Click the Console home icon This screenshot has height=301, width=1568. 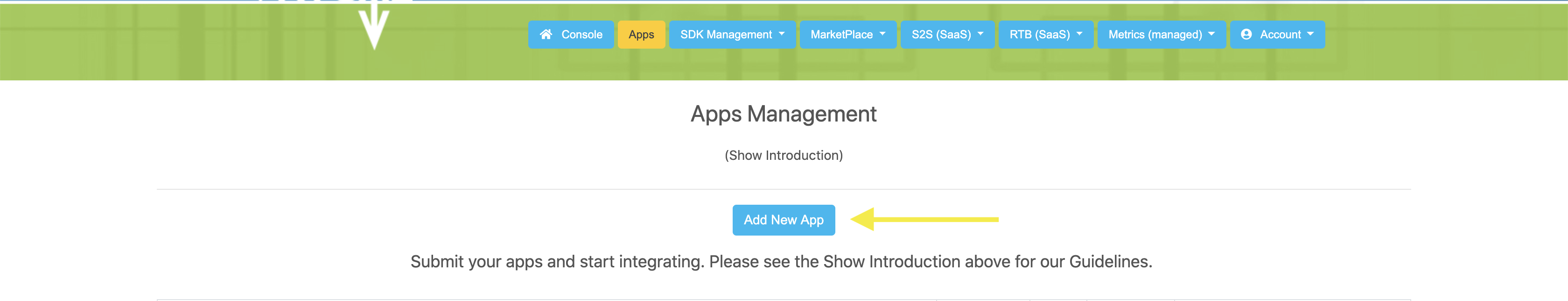point(546,34)
